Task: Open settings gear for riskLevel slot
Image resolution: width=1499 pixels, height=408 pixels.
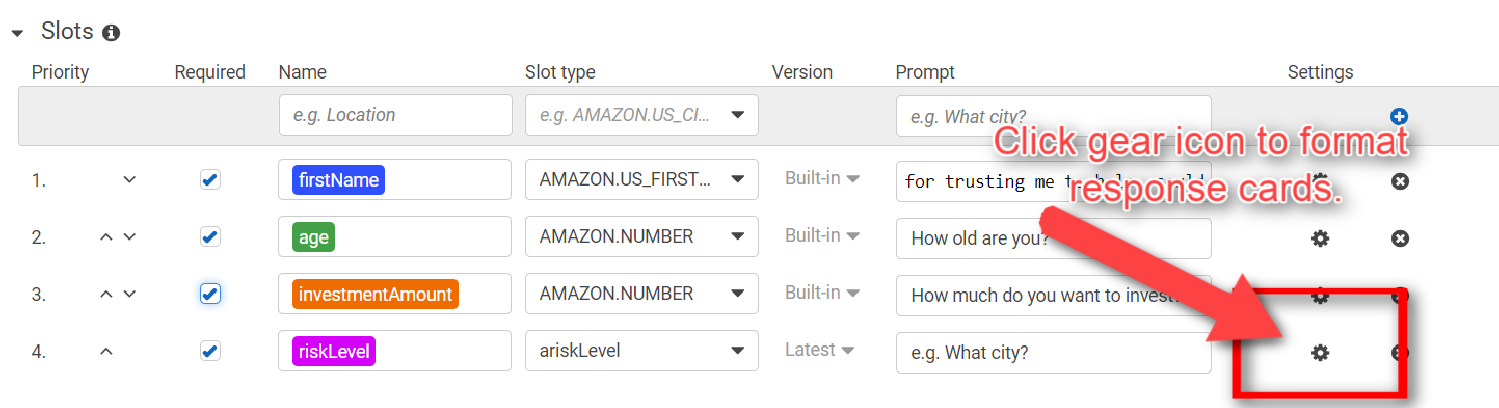Action: (x=1320, y=352)
